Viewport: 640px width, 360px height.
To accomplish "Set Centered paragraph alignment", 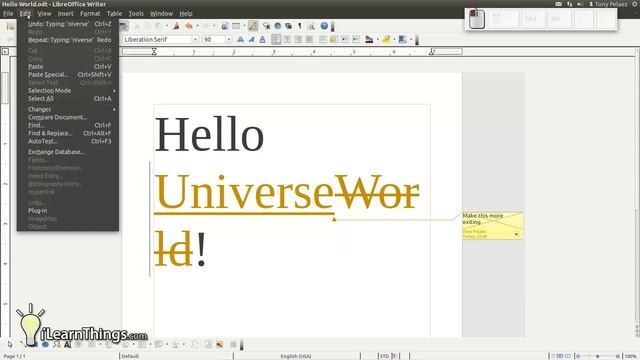I will point(287,40).
